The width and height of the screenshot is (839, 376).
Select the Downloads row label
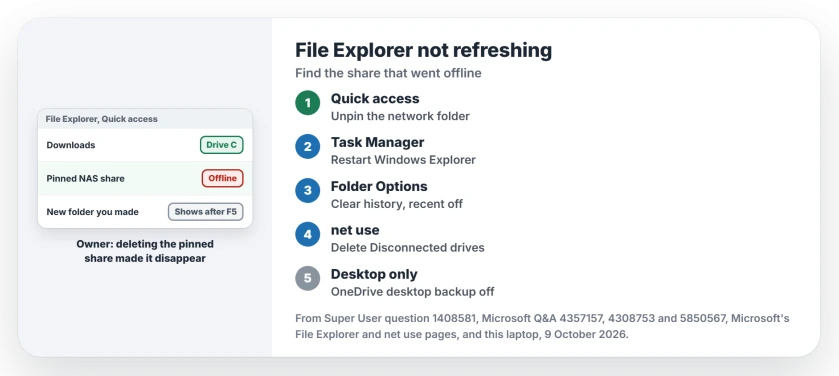coord(71,145)
